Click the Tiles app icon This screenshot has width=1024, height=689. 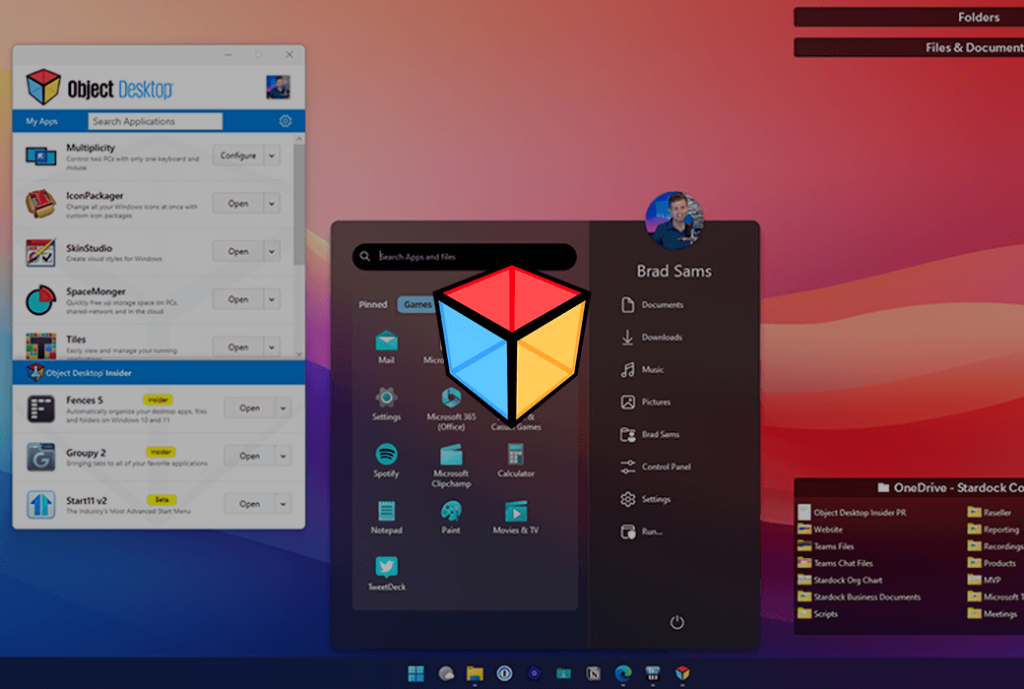tap(40, 345)
